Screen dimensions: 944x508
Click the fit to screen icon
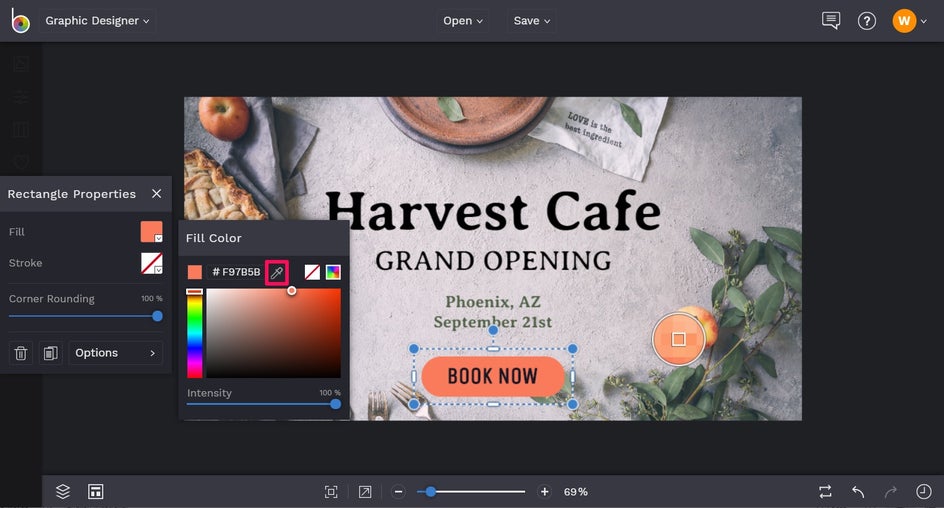point(331,492)
